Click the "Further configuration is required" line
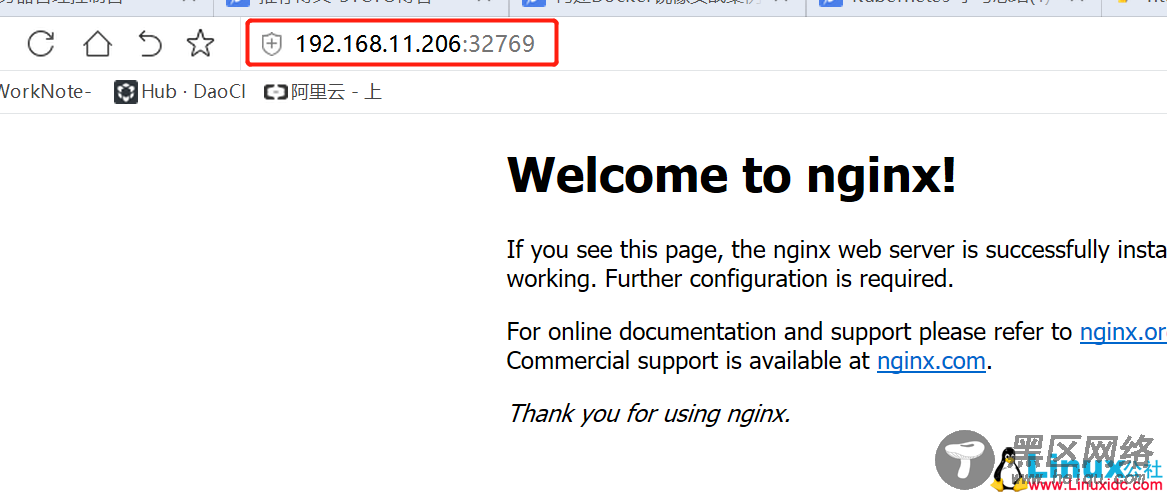Viewport: 1167px width, 495px height. (778, 280)
